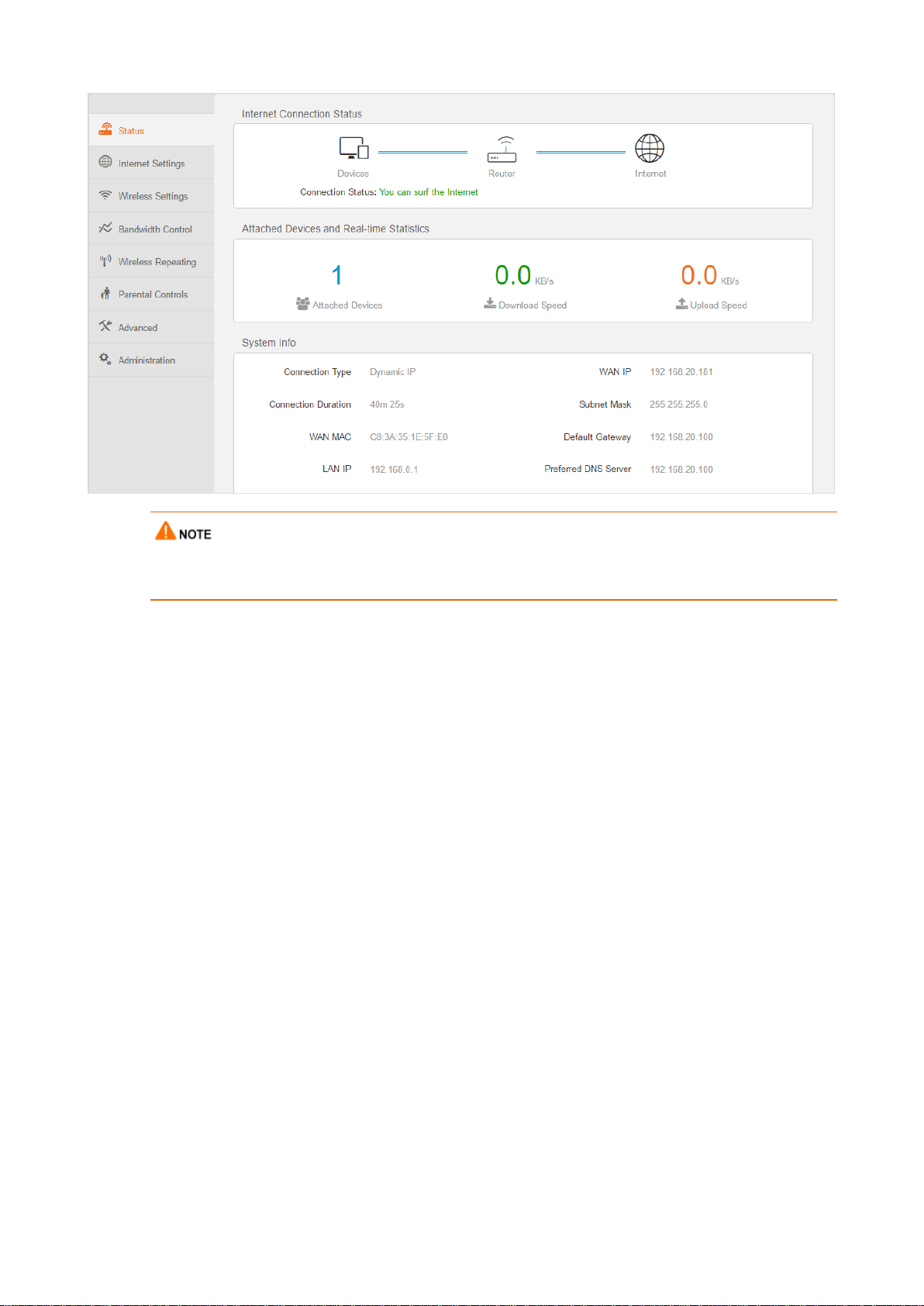The height and width of the screenshot is (1306, 924).
Task: Click the LAN IP value 192.168.0.1
Action: coord(394,470)
